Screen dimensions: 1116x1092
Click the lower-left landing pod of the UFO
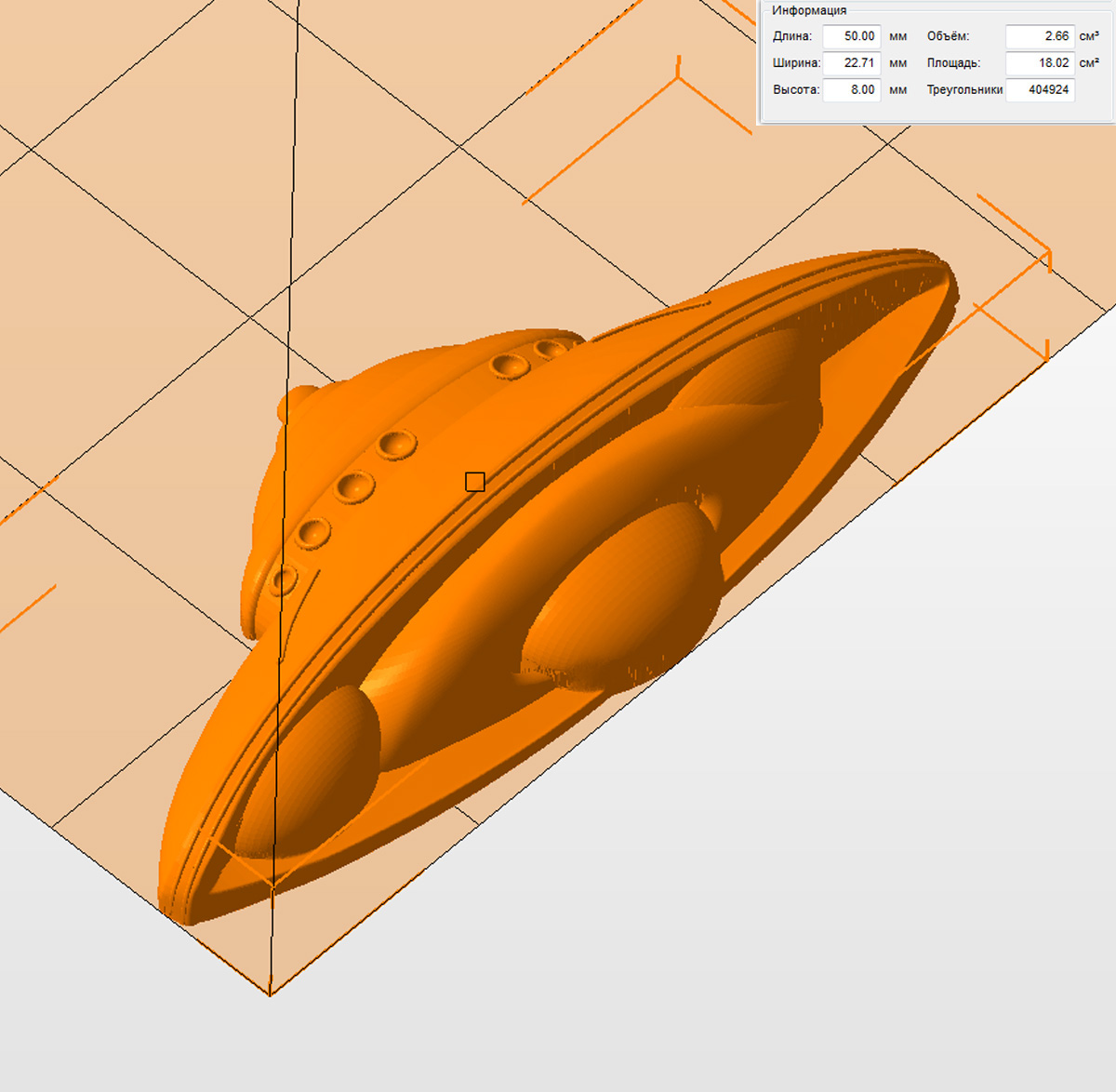312,772
